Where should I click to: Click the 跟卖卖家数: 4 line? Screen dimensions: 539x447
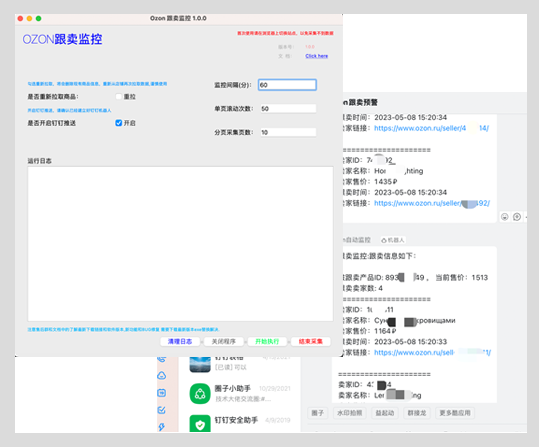(362, 288)
